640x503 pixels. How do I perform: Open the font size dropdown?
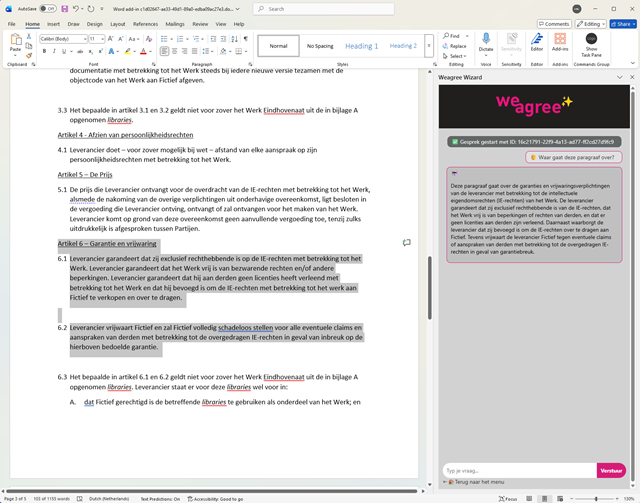102,39
